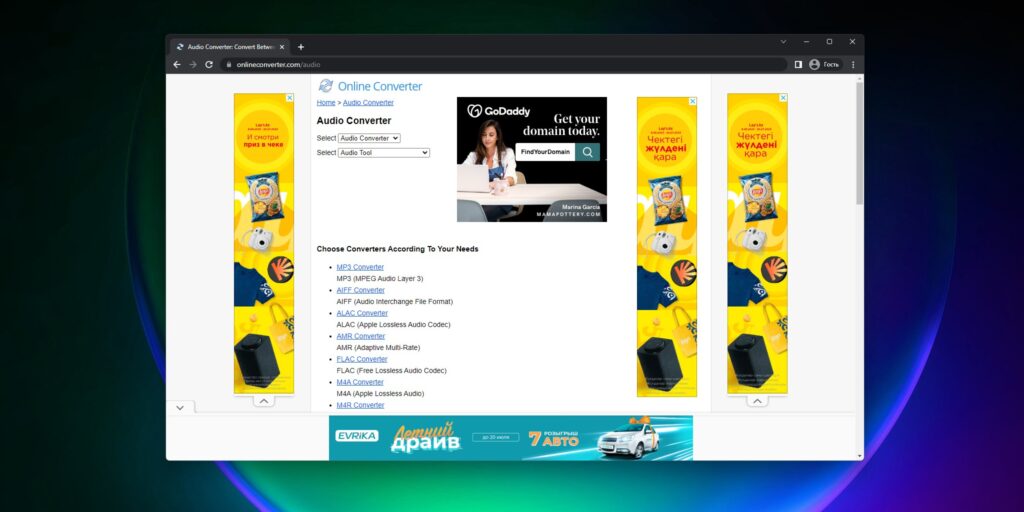Open the M4A Converter link

[x=360, y=382]
